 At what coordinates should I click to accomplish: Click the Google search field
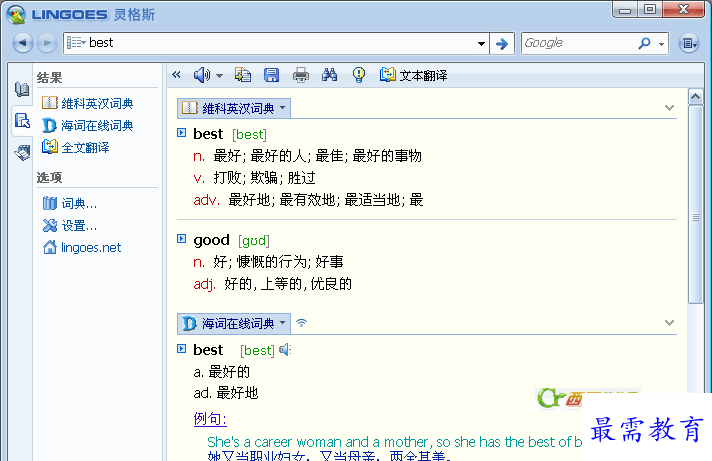tap(579, 43)
